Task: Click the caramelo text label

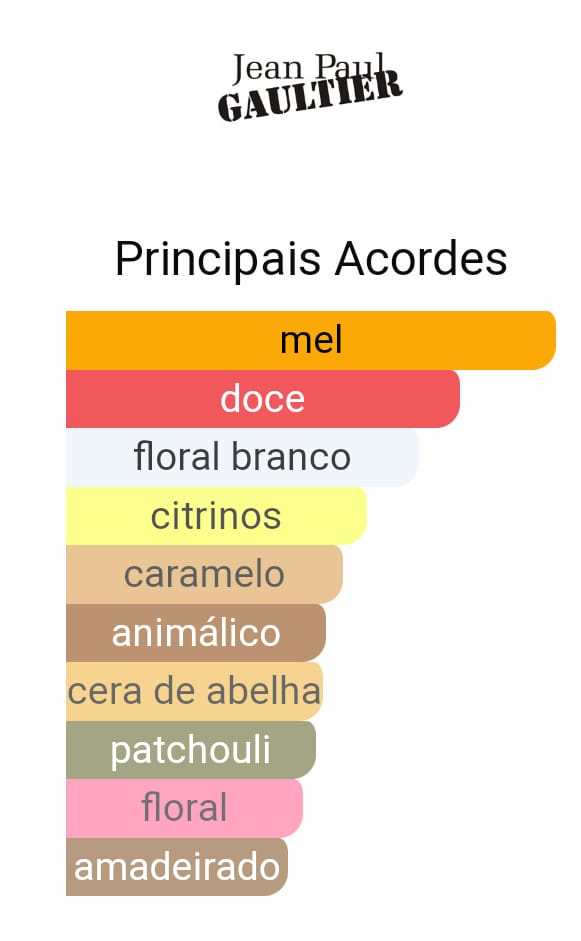Action: 204,574
